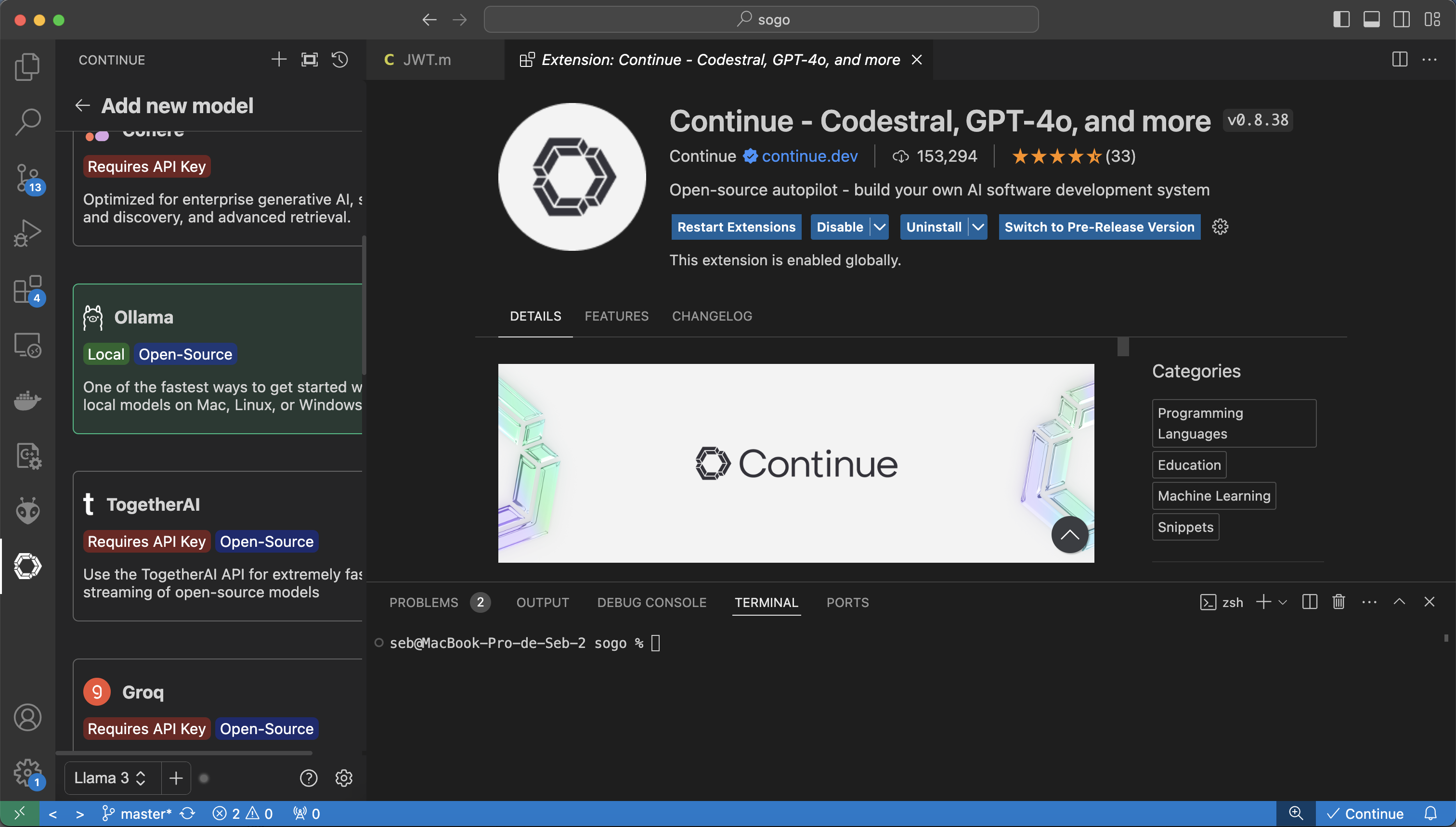Open the Accounts menu icon
Screen dimensions: 1456x827
[x=27, y=717]
